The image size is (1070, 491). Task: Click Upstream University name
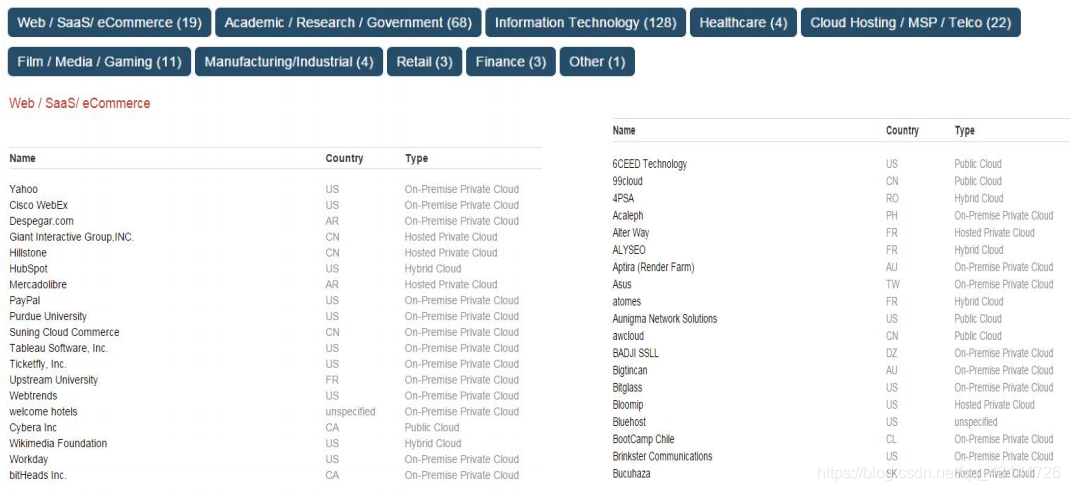(53, 380)
